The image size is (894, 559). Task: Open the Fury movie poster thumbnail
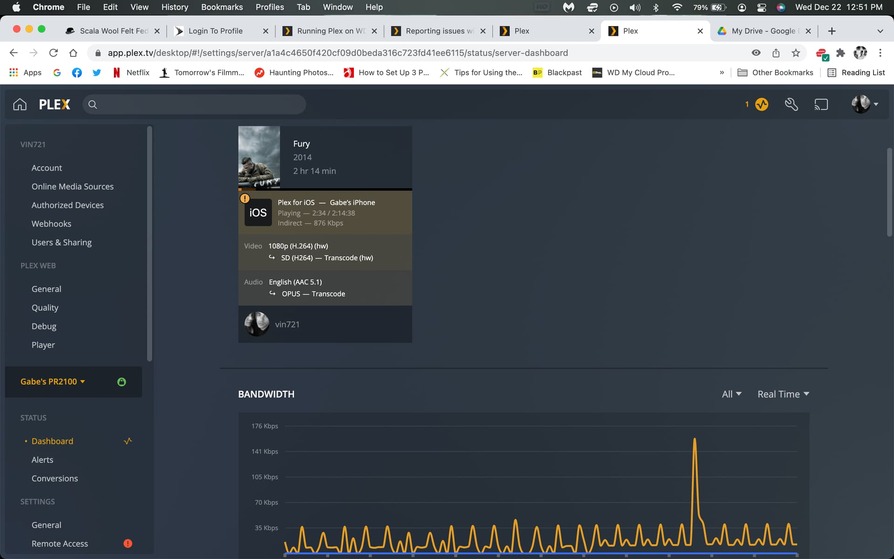click(259, 157)
